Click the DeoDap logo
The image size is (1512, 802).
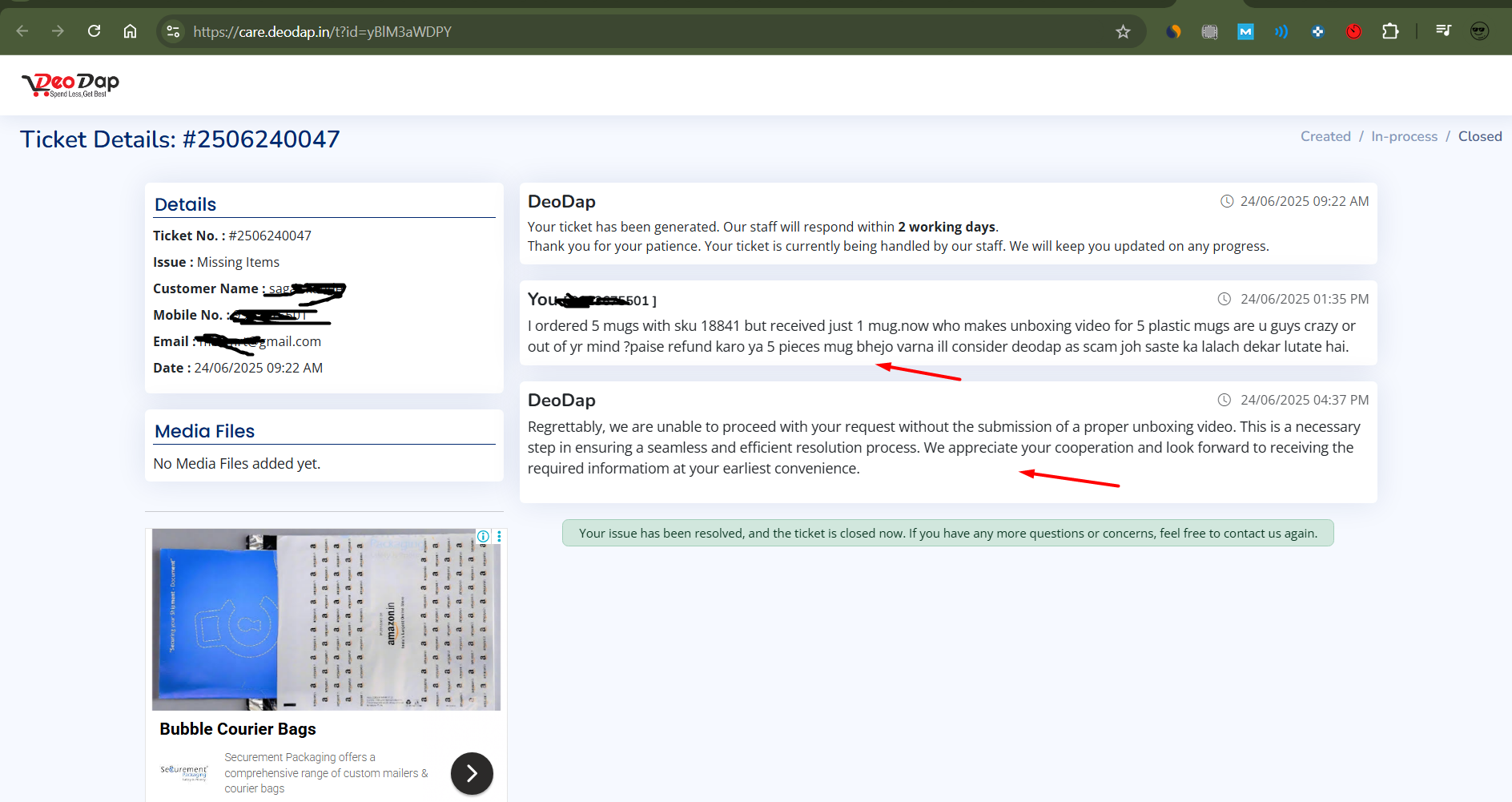70,85
